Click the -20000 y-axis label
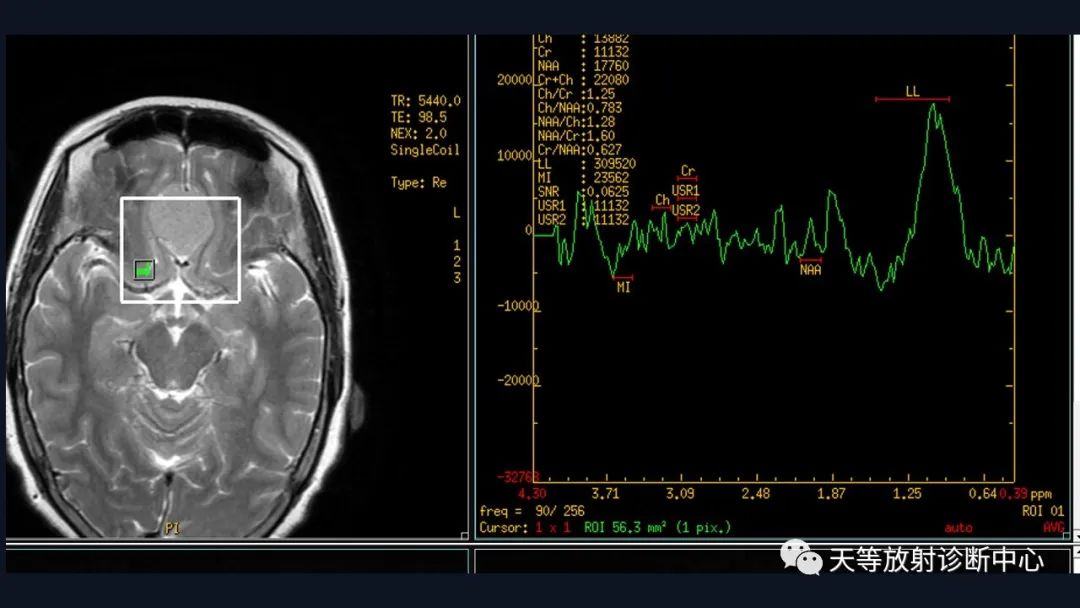The height and width of the screenshot is (608, 1080). click(519, 381)
